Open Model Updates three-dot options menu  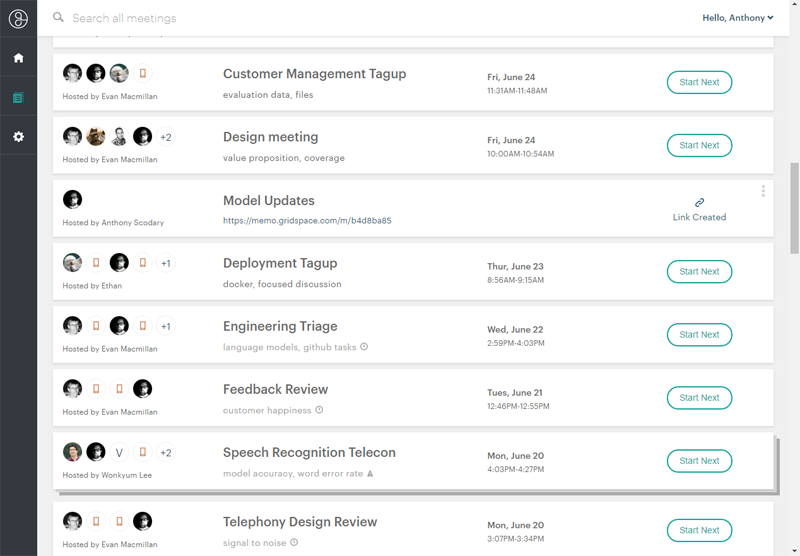pyautogui.click(x=763, y=191)
